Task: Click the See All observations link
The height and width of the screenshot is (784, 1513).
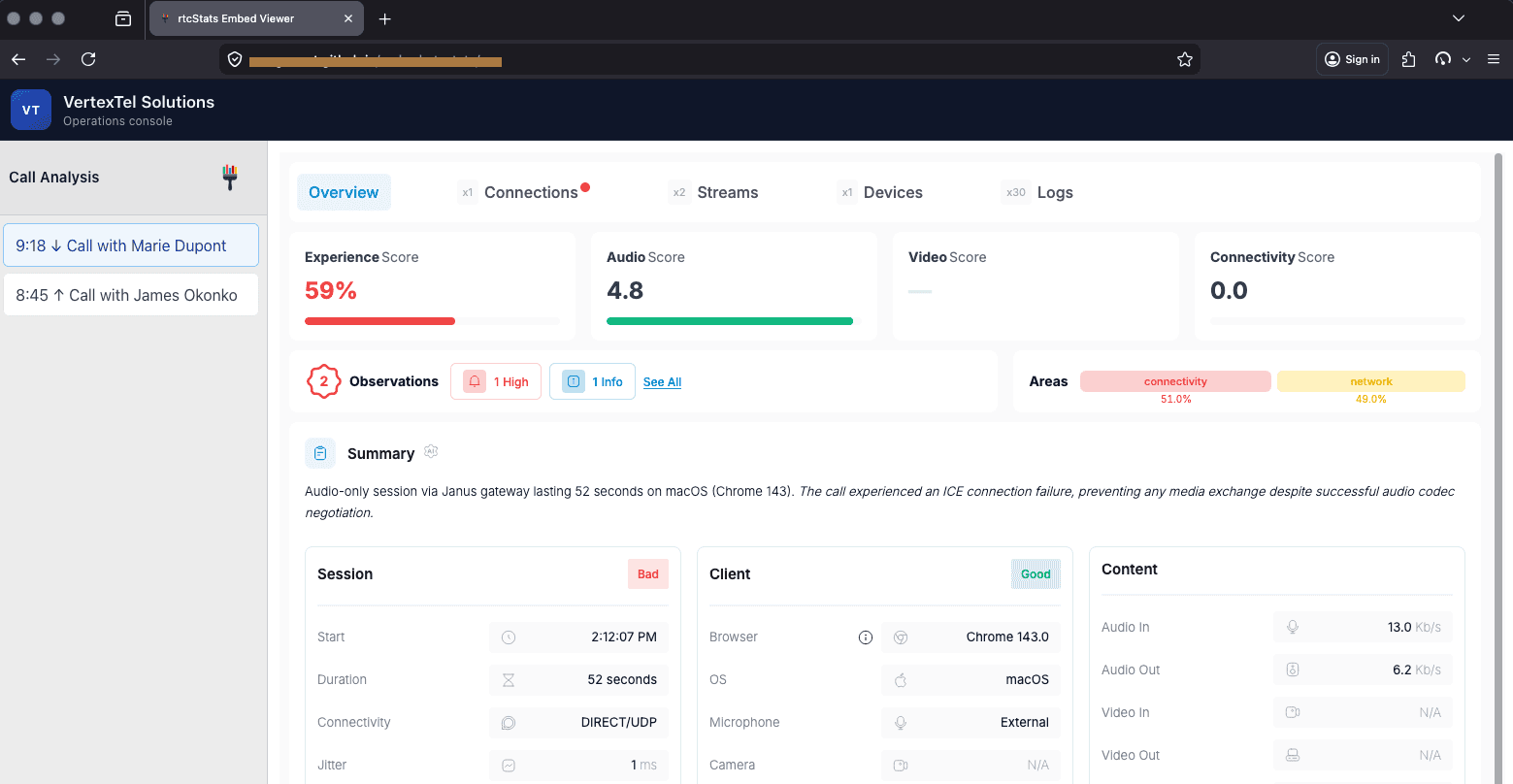Action: 662,382
